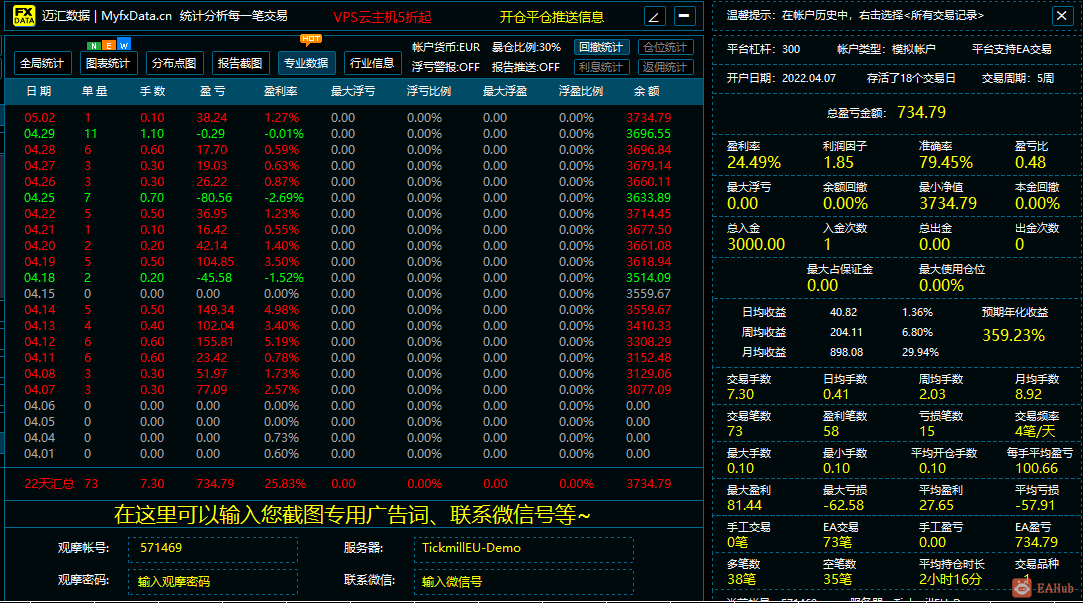Viewport: 1083px width, 603px height.
Task: Open the 全局统计 tab
Action: tap(41, 63)
